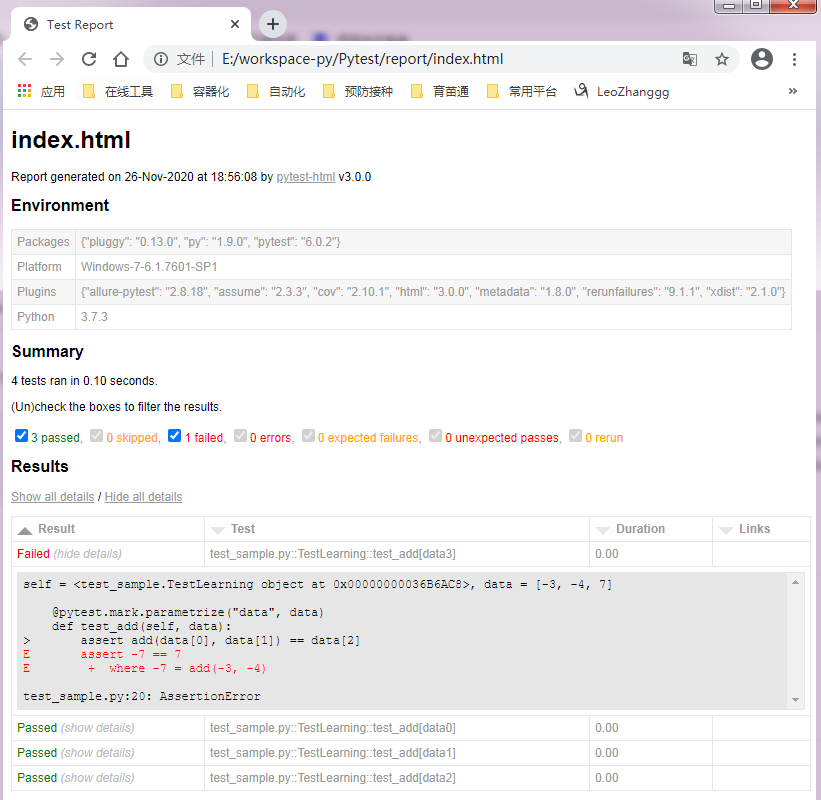The width and height of the screenshot is (821, 800).
Task: Open the 自动化 bookmark folder
Action: coord(276,92)
